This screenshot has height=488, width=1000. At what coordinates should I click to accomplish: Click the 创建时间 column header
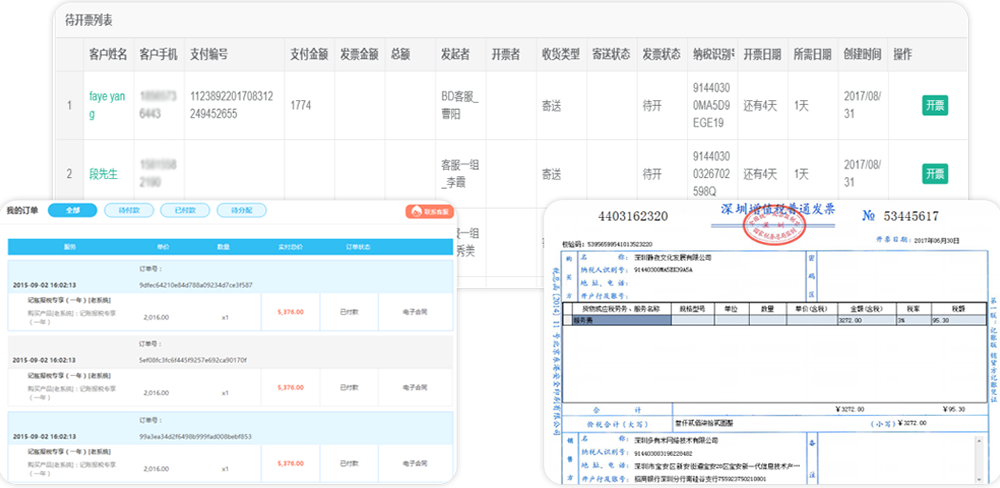point(862,54)
